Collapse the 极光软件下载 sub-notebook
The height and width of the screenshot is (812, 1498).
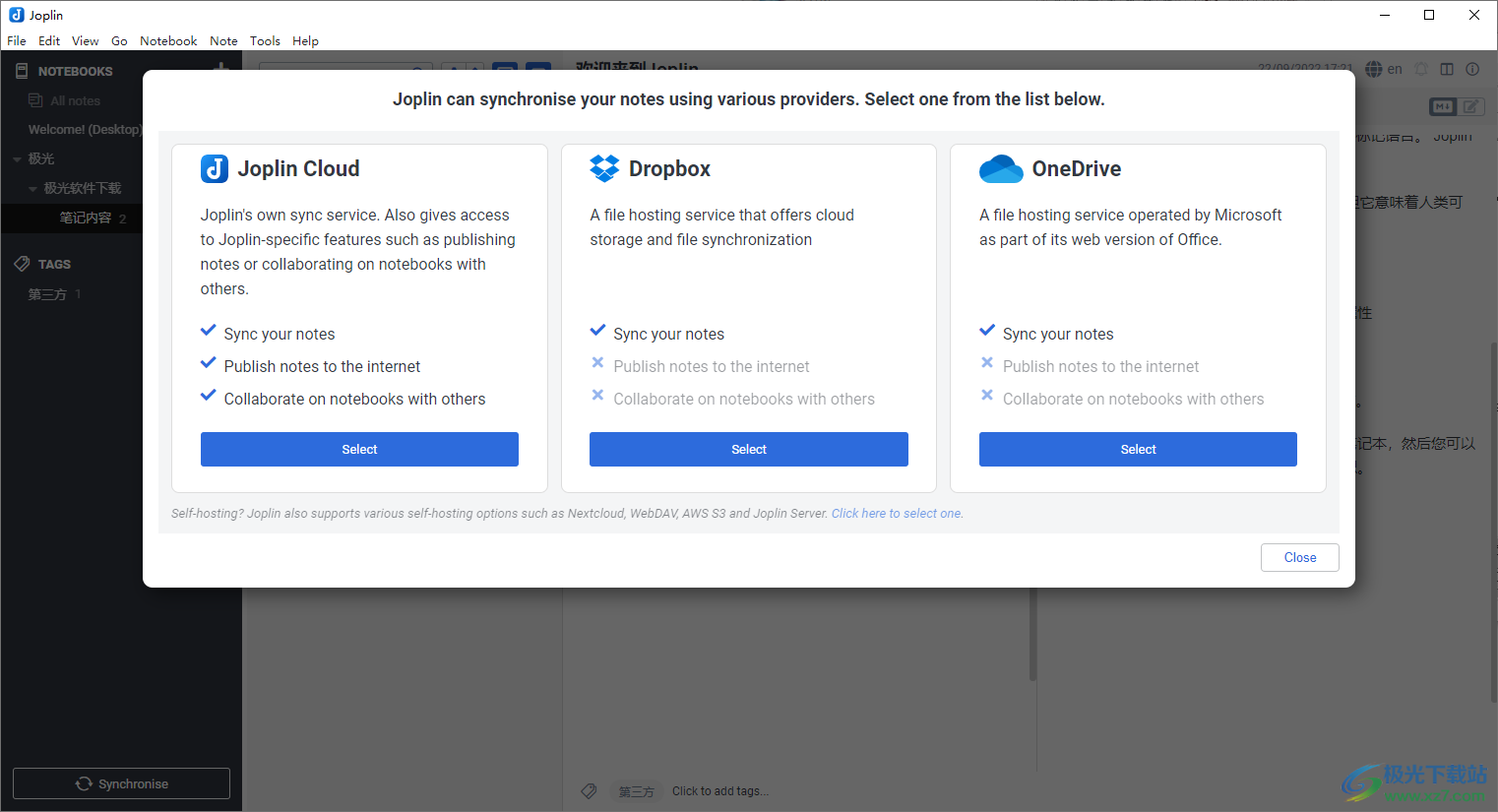[32, 189]
